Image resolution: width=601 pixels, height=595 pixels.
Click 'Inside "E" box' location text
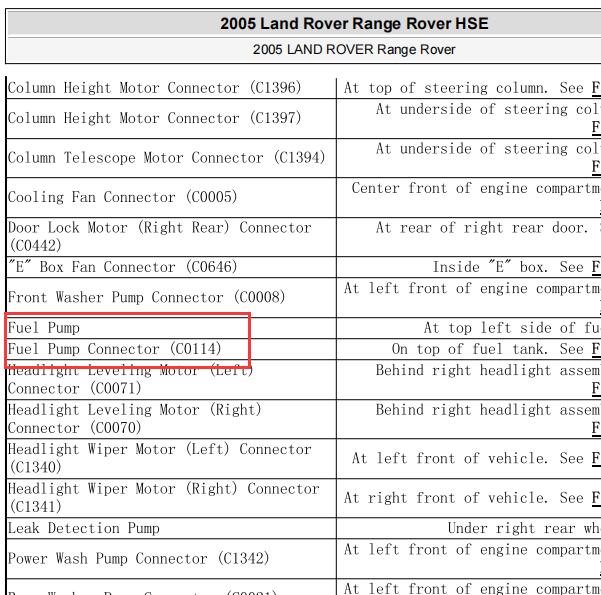pyautogui.click(x=490, y=267)
